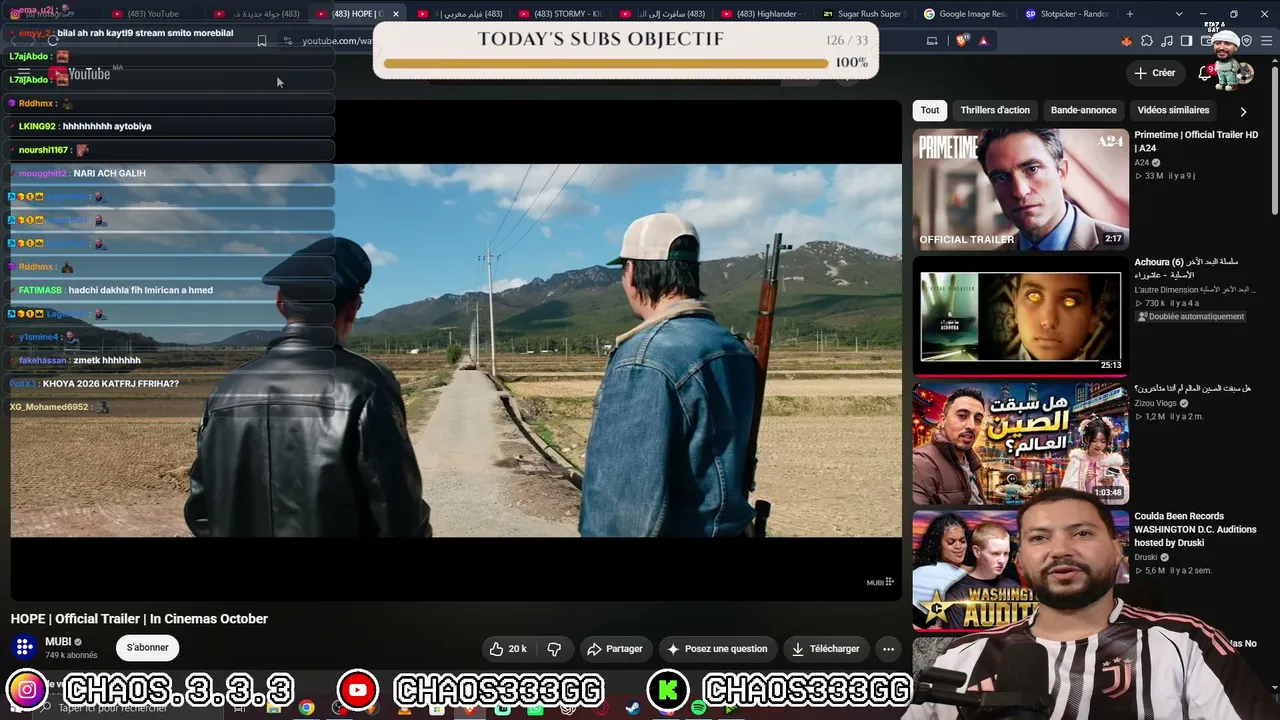
Task: Open 'Primetime | Official Trailer HD | A24' title
Action: click(1196, 141)
